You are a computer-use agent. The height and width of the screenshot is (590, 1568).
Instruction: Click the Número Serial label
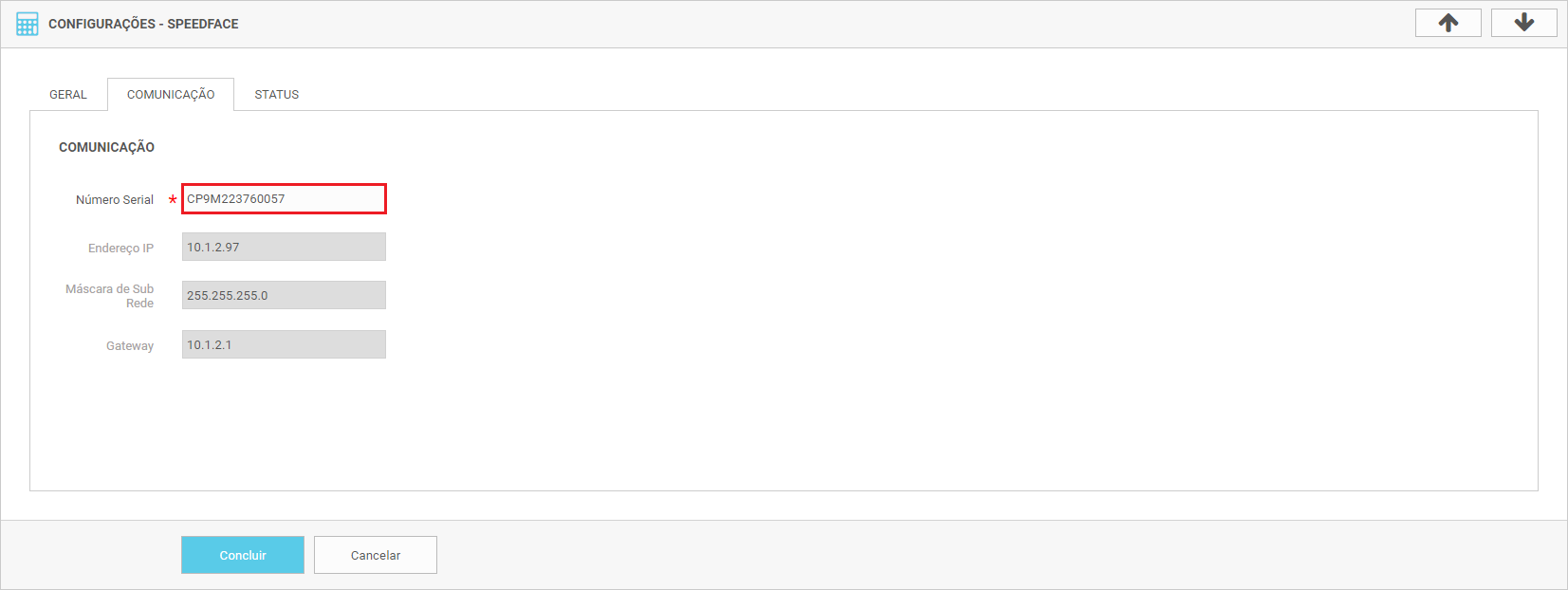click(x=115, y=200)
